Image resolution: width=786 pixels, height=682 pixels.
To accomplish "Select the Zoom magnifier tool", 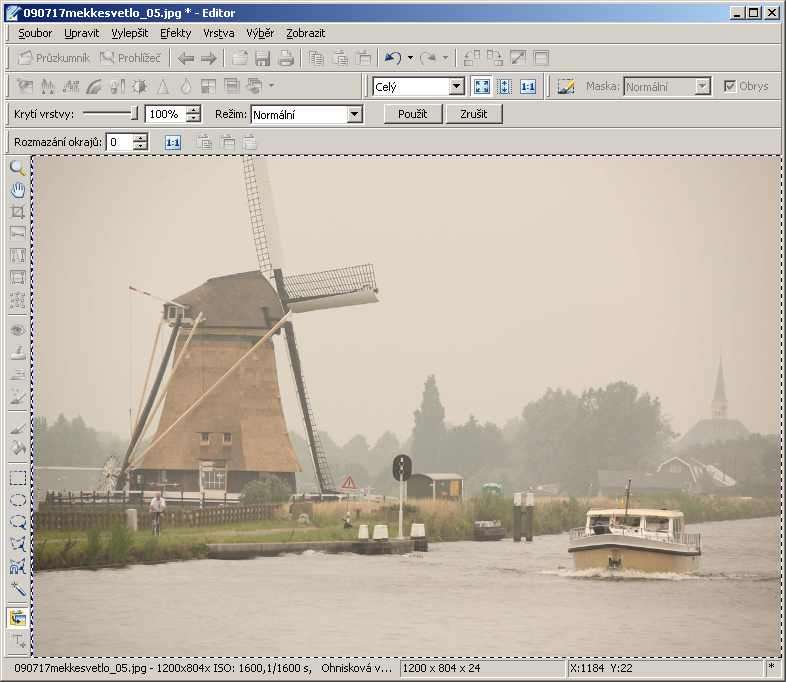I will 18,168.
